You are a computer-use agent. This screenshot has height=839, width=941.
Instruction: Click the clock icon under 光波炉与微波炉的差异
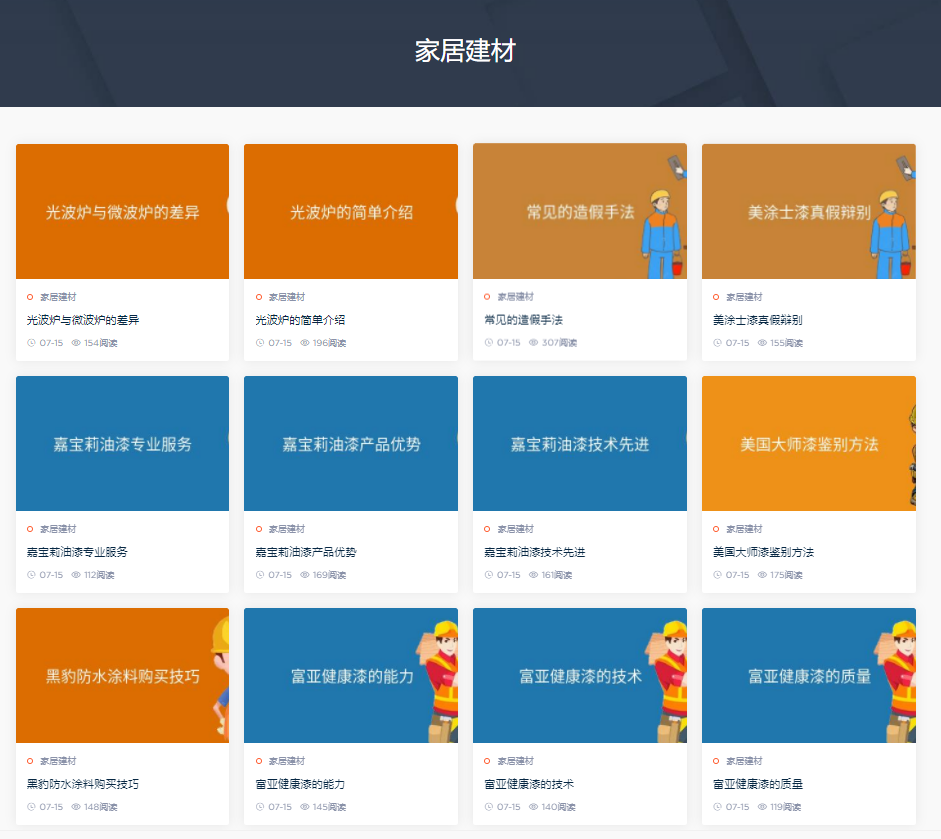(x=31, y=343)
